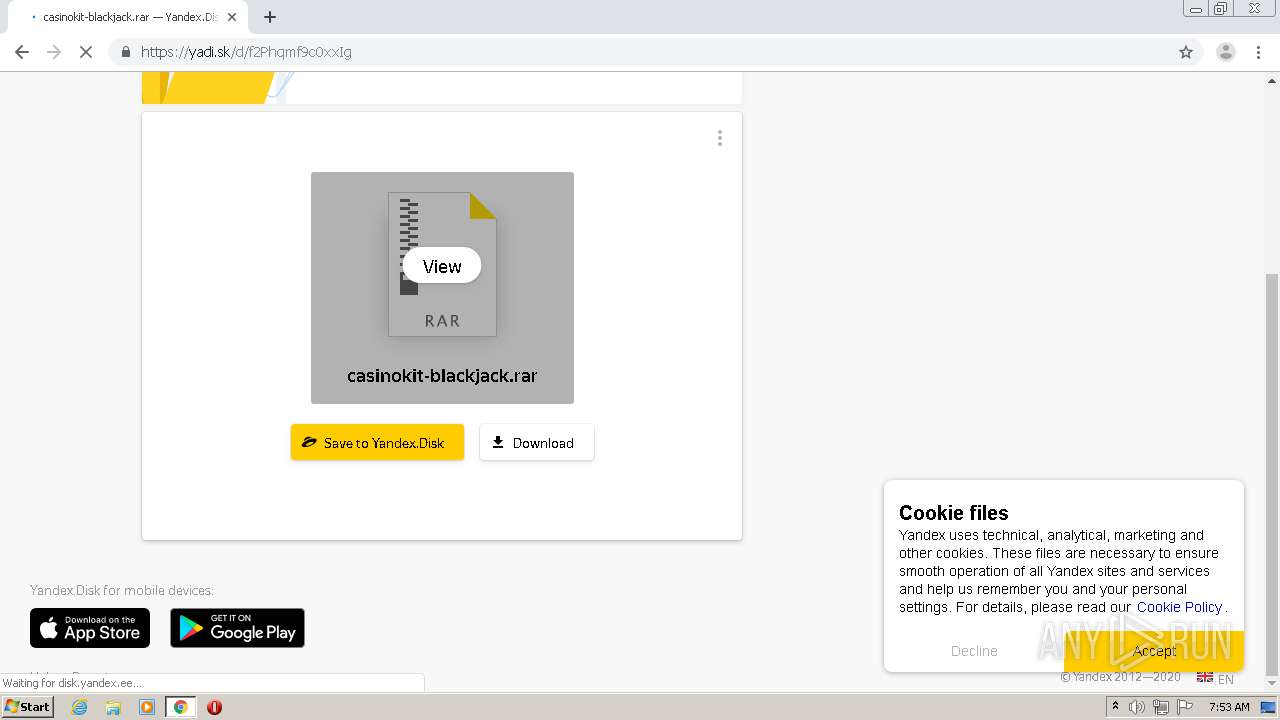The height and width of the screenshot is (720, 1280).
Task: Download the RAR file
Action: 536,442
